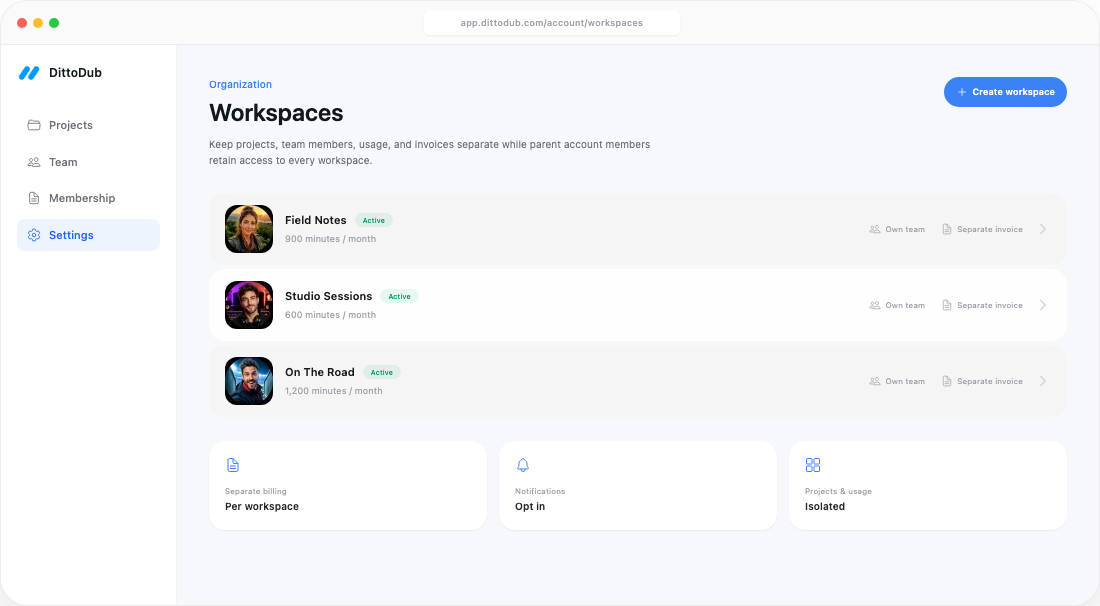Screen dimensions: 1100x606
Task: Click the Settings gear icon in sidebar
Action: [x=34, y=235]
